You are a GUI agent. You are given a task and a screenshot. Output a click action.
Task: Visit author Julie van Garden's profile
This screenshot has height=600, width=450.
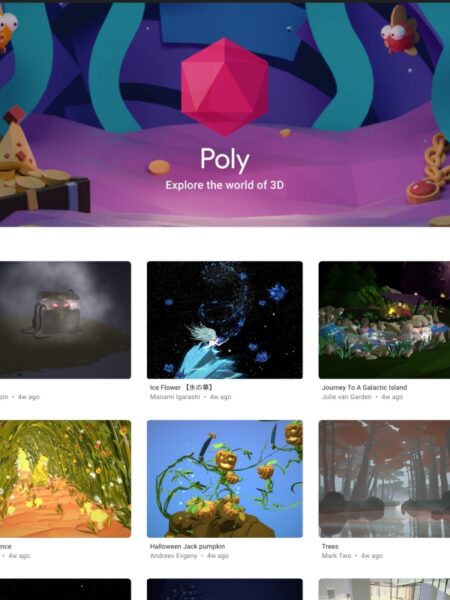point(346,397)
